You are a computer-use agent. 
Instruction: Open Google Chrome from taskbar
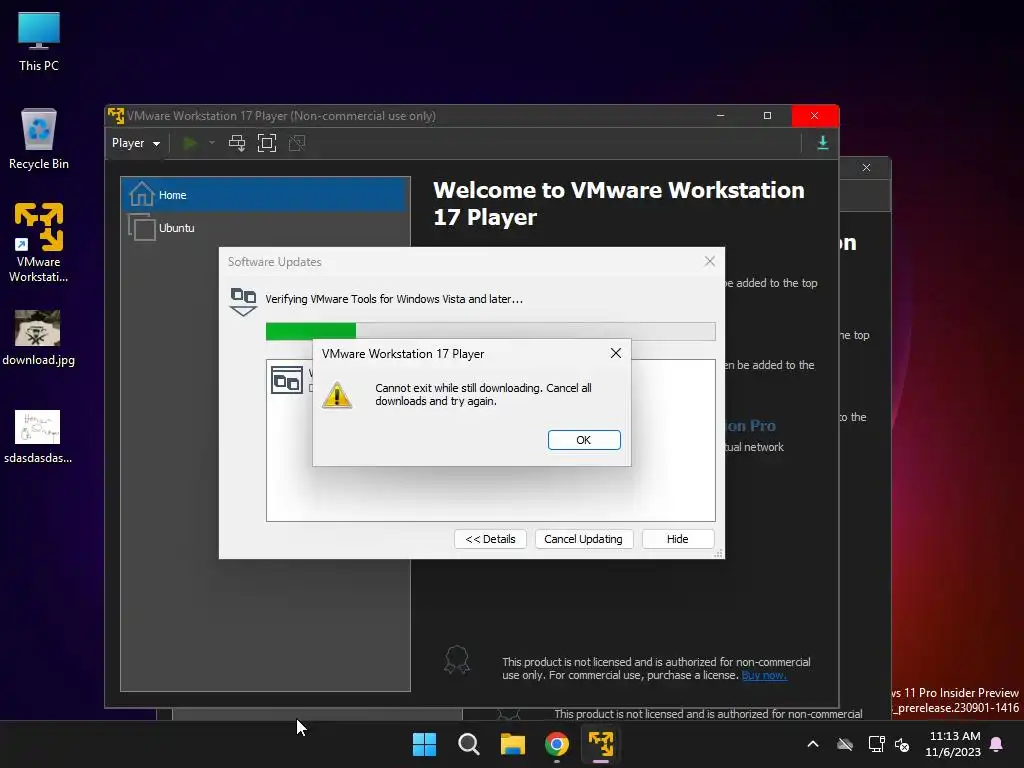coord(556,744)
